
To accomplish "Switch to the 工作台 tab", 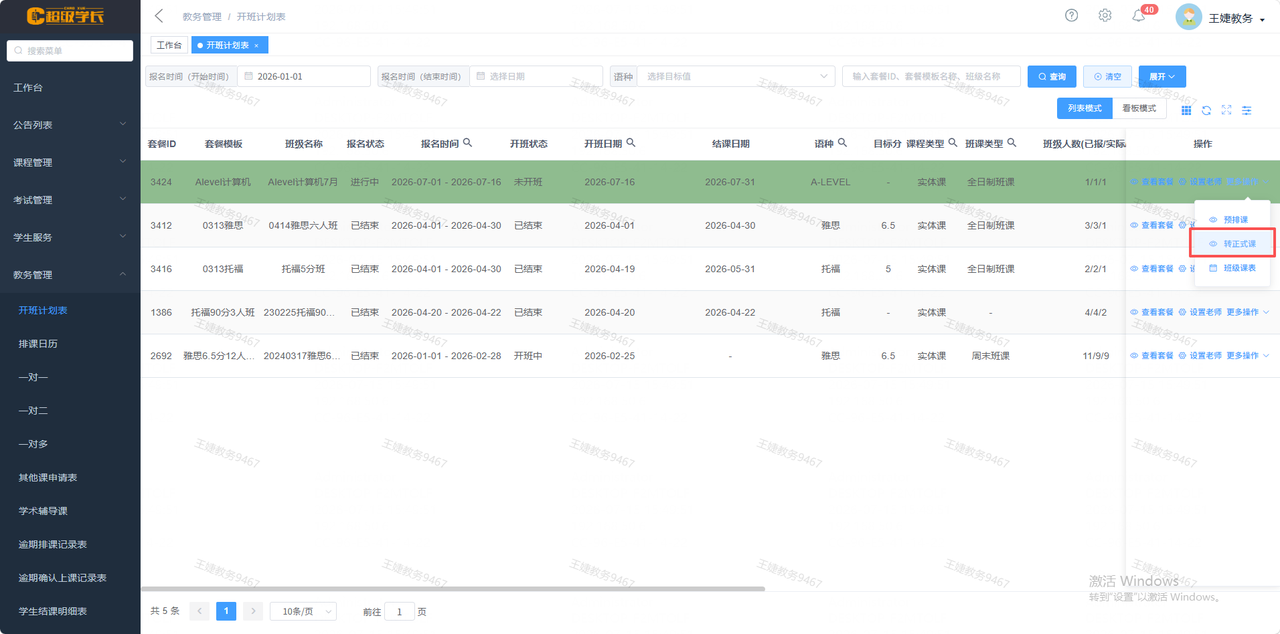I will tap(169, 45).
